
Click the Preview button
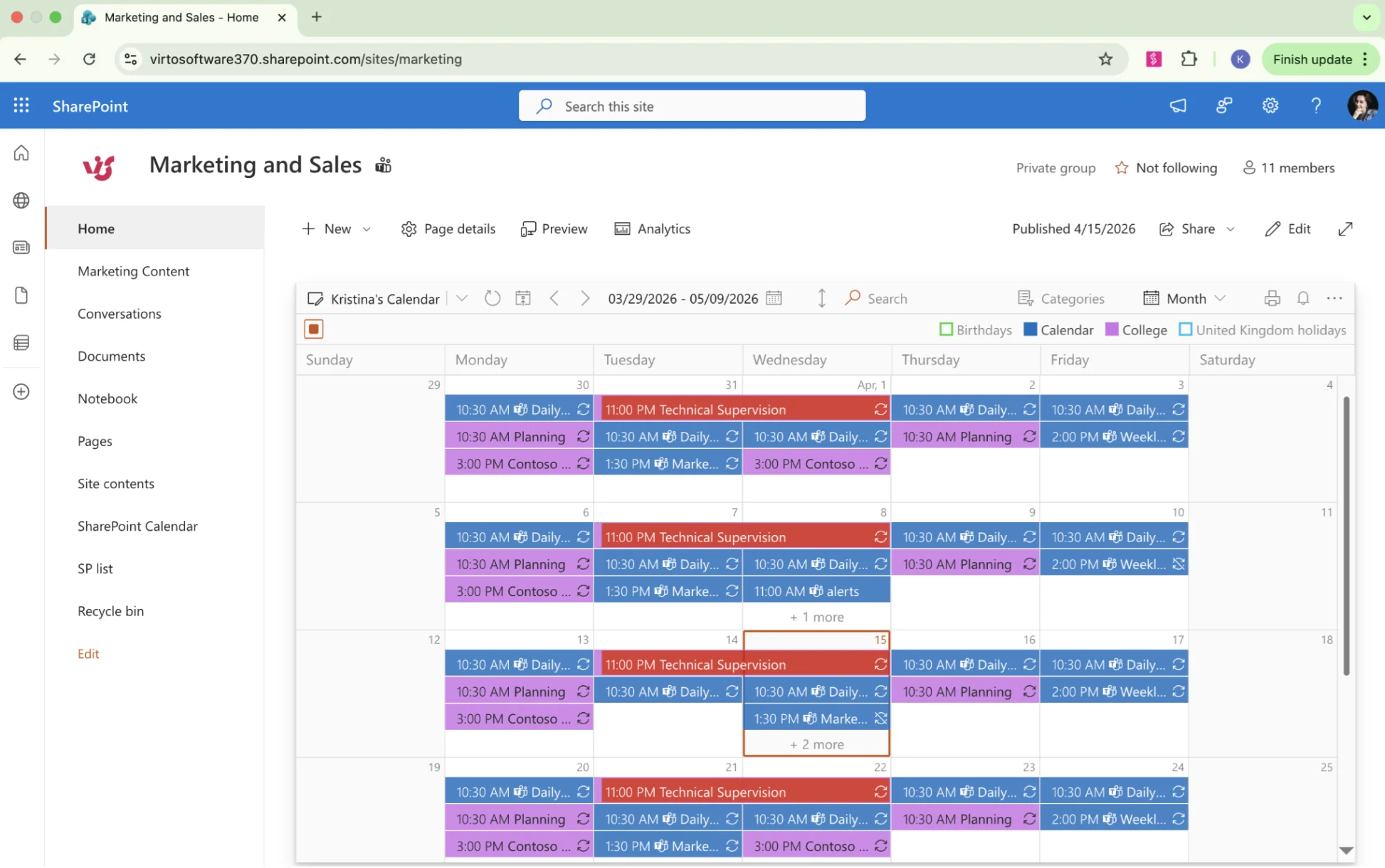554,229
